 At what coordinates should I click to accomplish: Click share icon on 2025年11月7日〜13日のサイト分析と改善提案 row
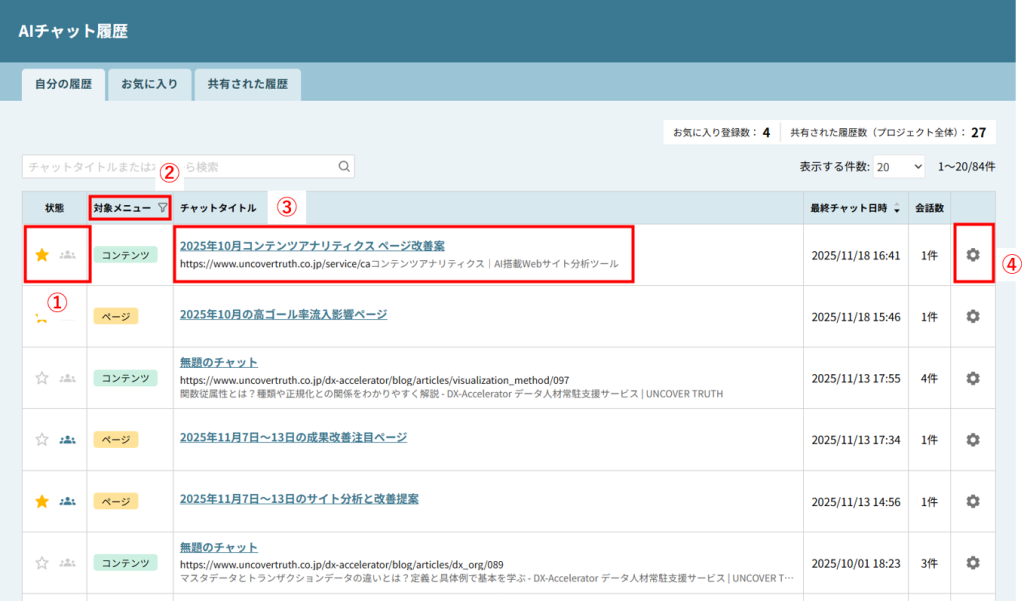(68, 501)
